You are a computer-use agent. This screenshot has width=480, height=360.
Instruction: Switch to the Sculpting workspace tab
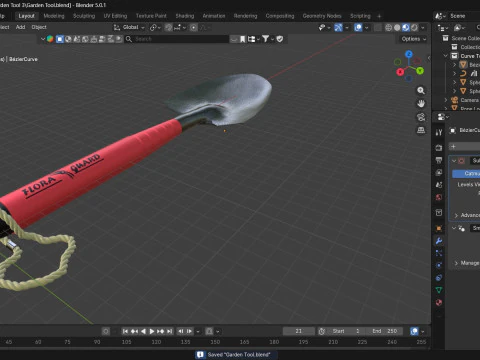click(84, 16)
